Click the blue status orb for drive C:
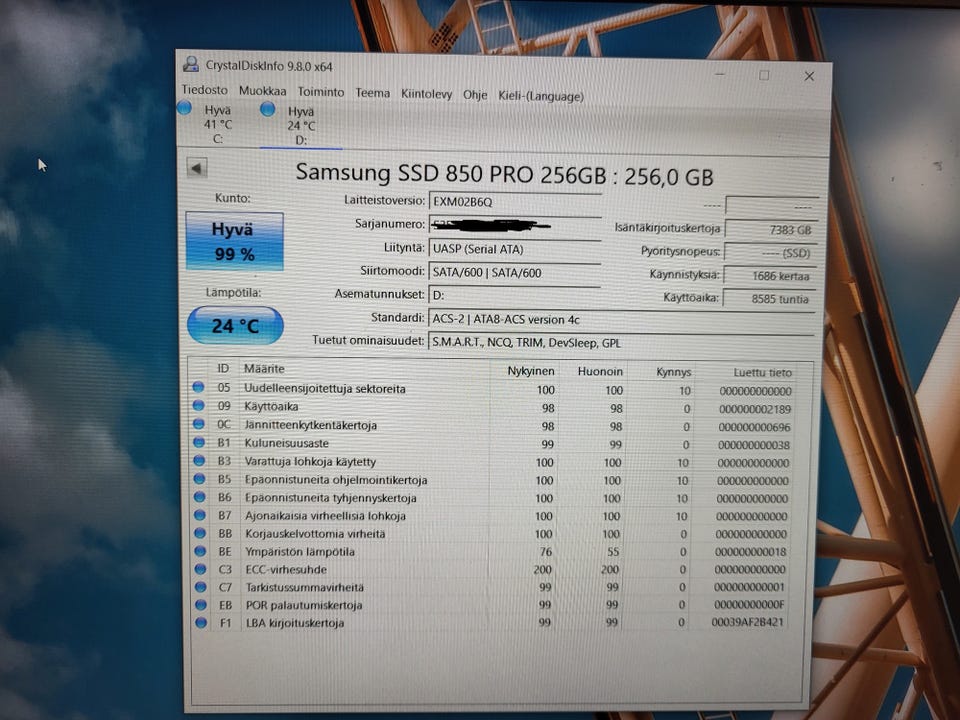The width and height of the screenshot is (960, 720). [184, 108]
